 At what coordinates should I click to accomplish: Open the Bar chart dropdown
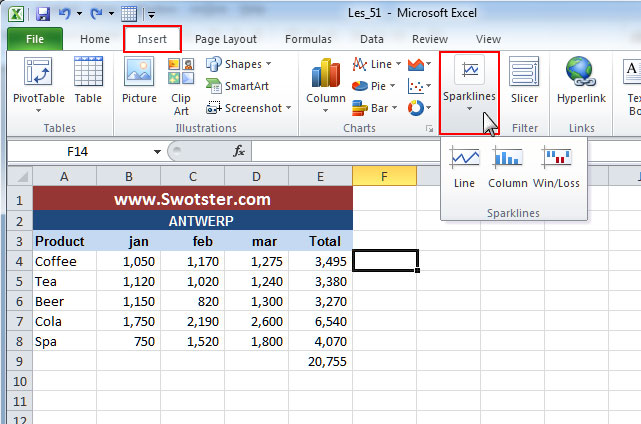[374, 108]
